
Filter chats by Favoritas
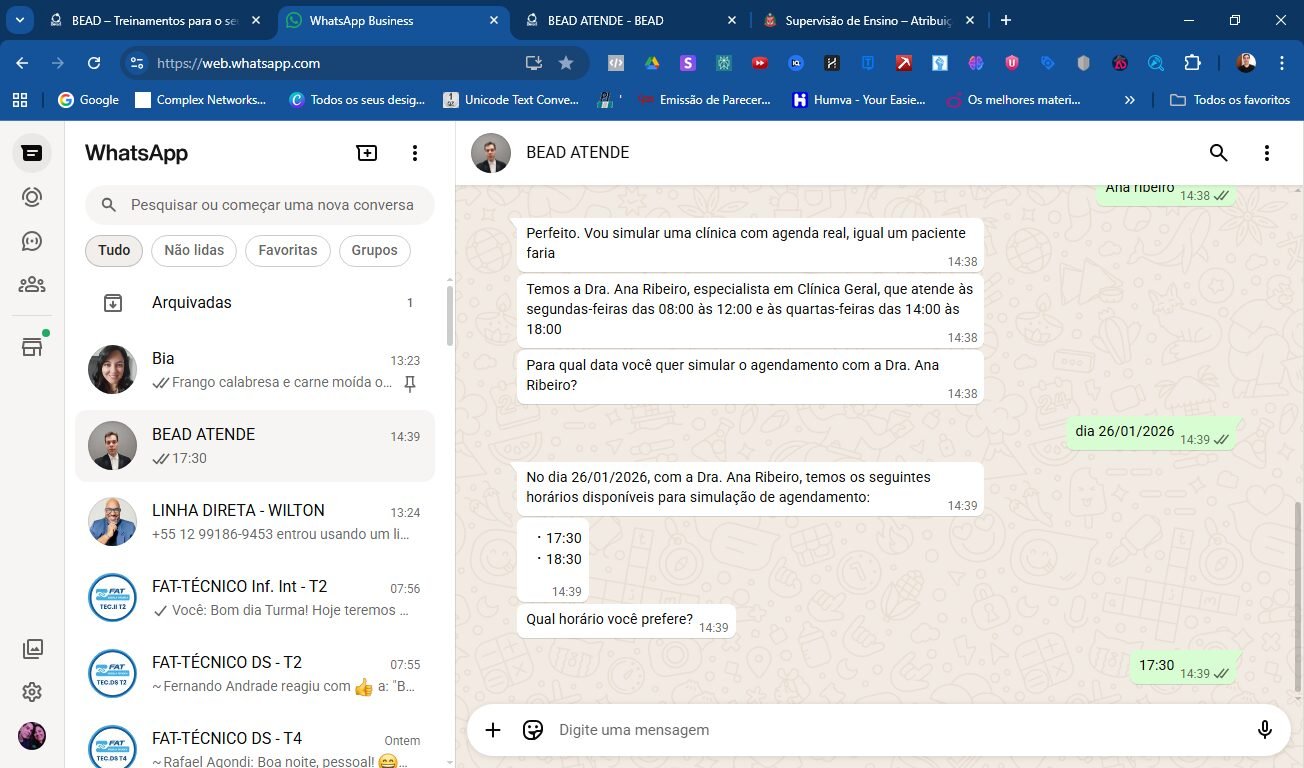click(x=288, y=250)
